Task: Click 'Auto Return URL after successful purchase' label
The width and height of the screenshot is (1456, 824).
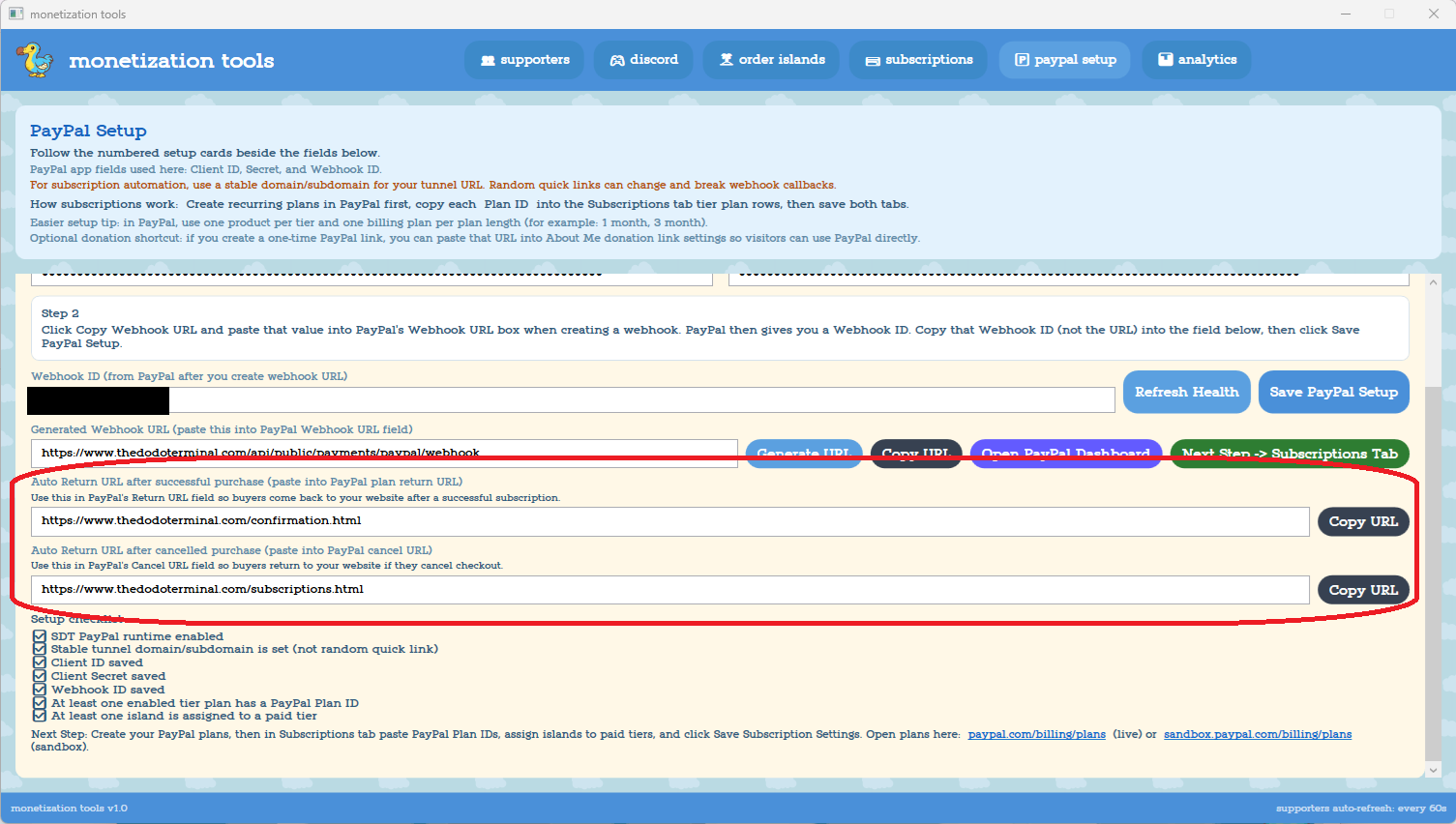Action: click(x=247, y=482)
